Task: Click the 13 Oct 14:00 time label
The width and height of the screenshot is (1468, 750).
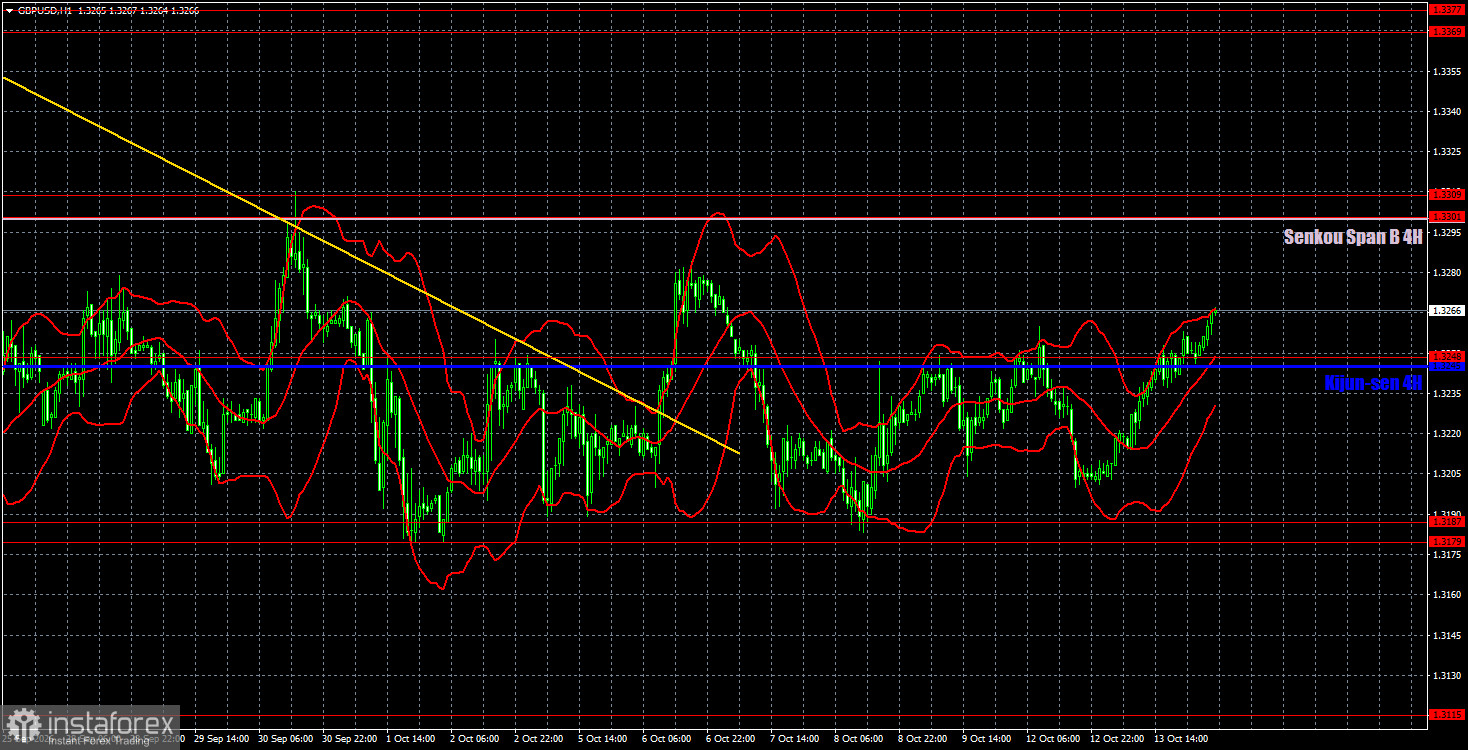Action: (1183, 739)
